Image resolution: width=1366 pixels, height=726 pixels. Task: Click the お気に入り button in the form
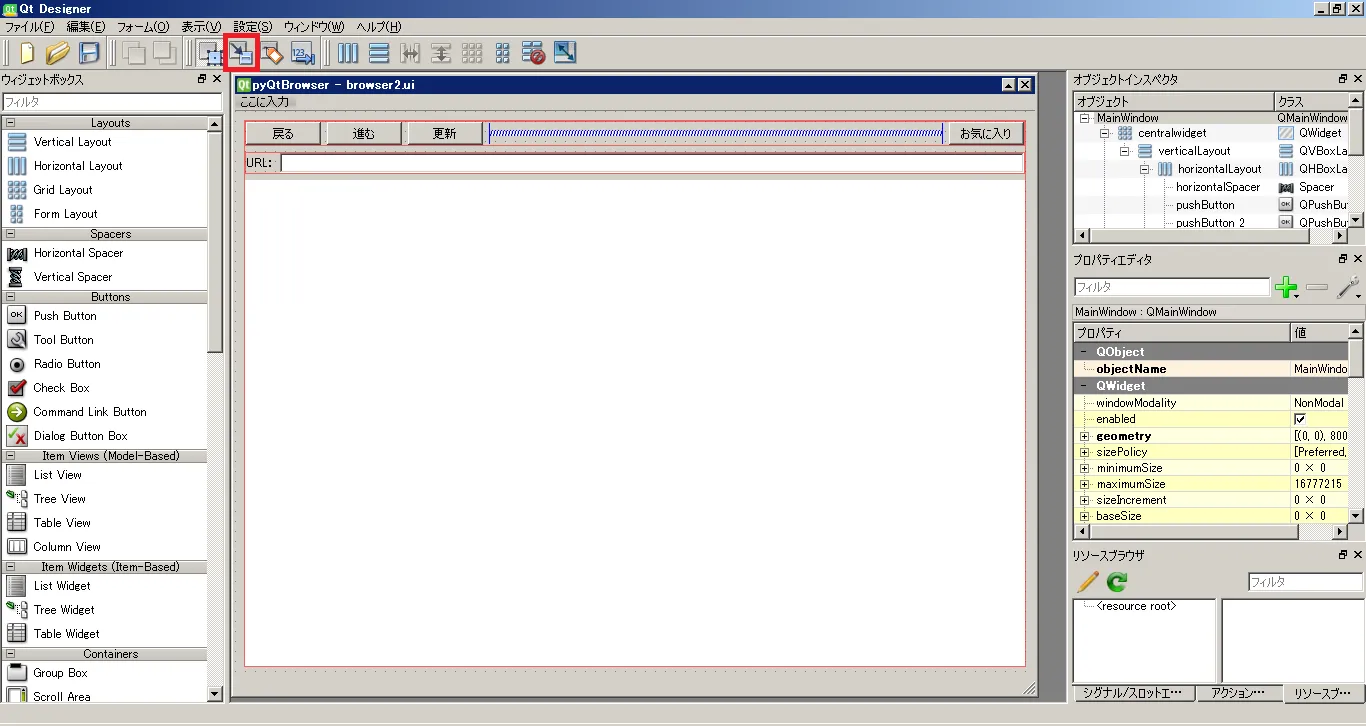coord(985,133)
